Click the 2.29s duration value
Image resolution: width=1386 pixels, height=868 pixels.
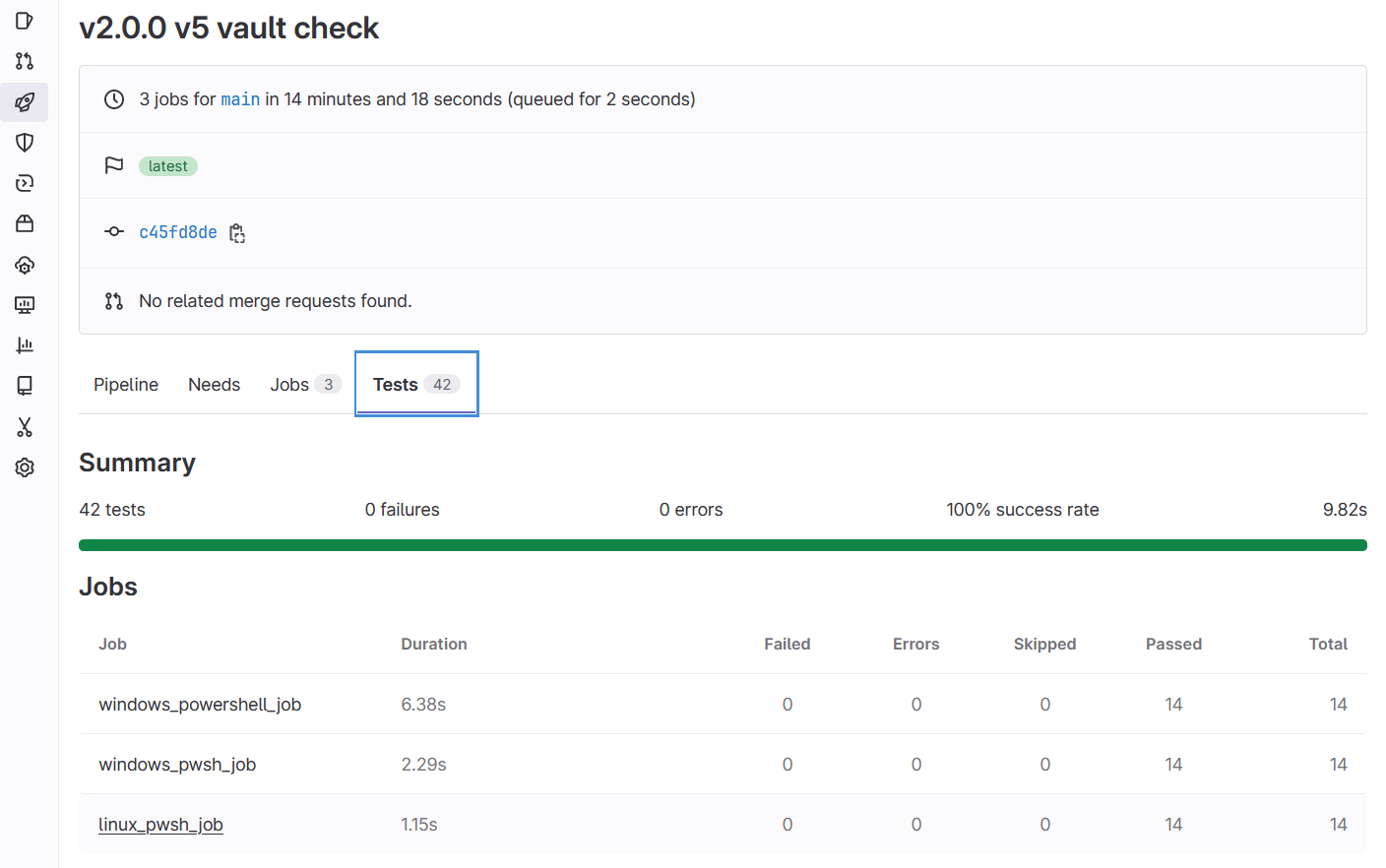(x=423, y=765)
